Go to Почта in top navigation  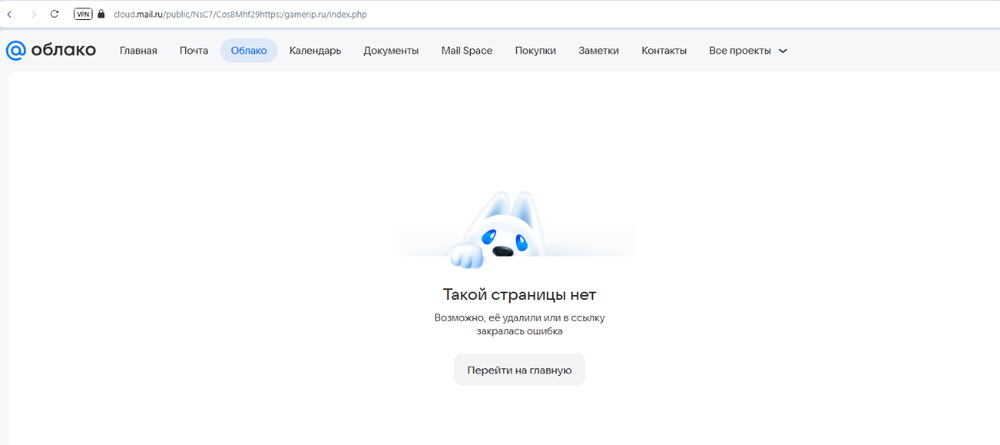(194, 51)
